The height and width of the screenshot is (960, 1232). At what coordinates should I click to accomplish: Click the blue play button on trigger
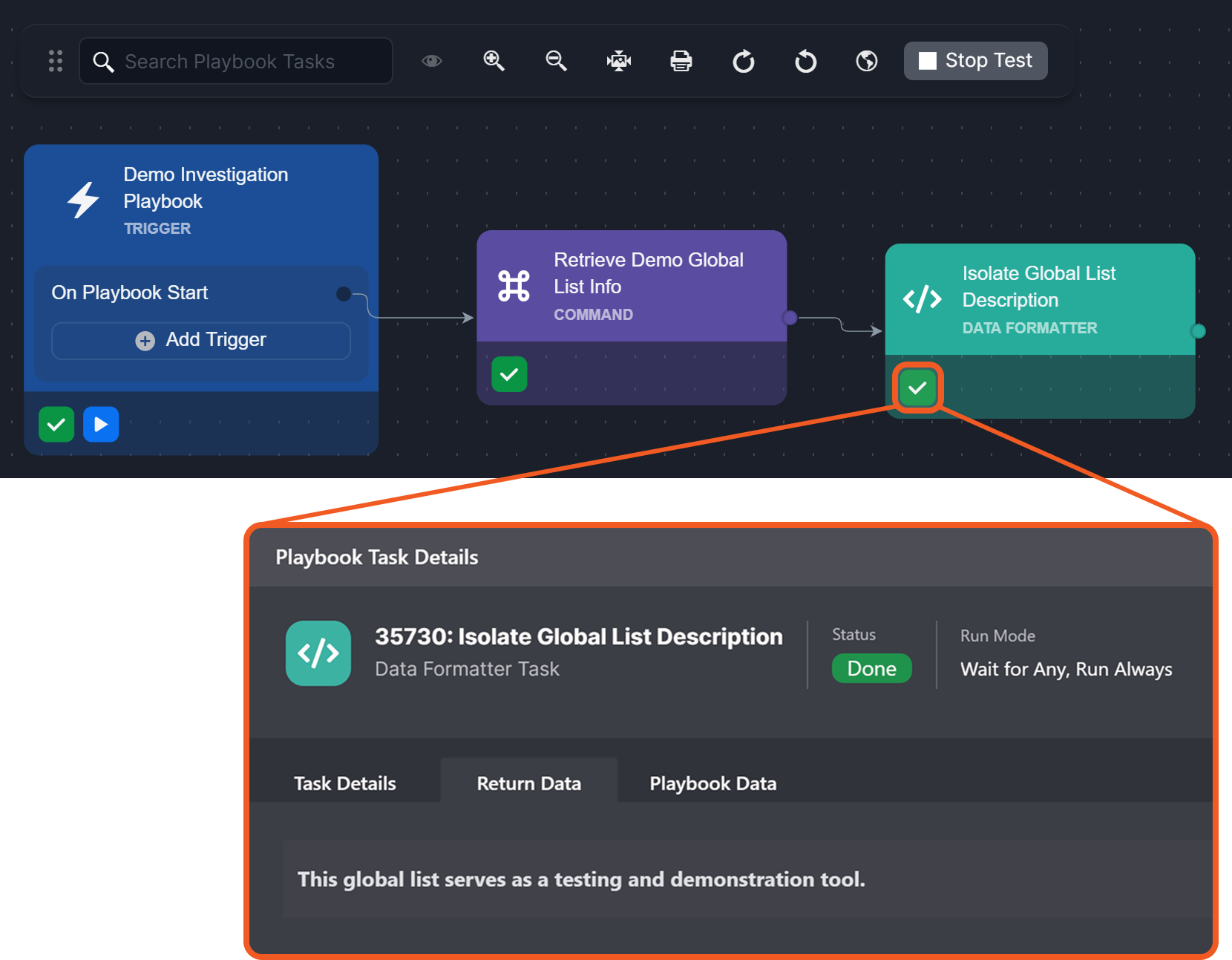click(101, 425)
